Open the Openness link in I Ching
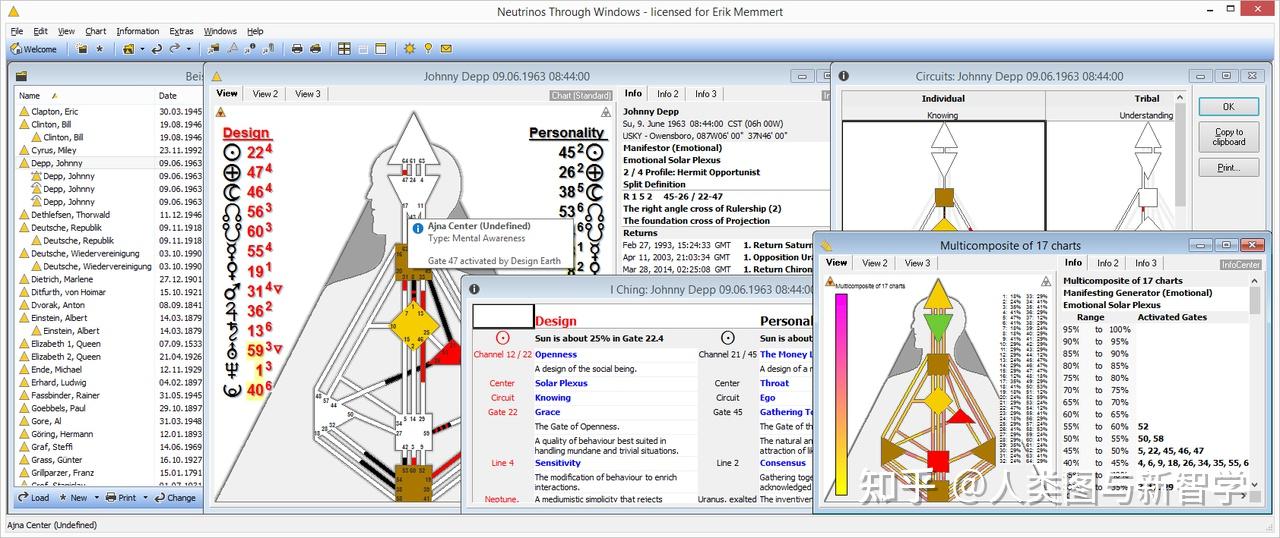 coord(556,355)
